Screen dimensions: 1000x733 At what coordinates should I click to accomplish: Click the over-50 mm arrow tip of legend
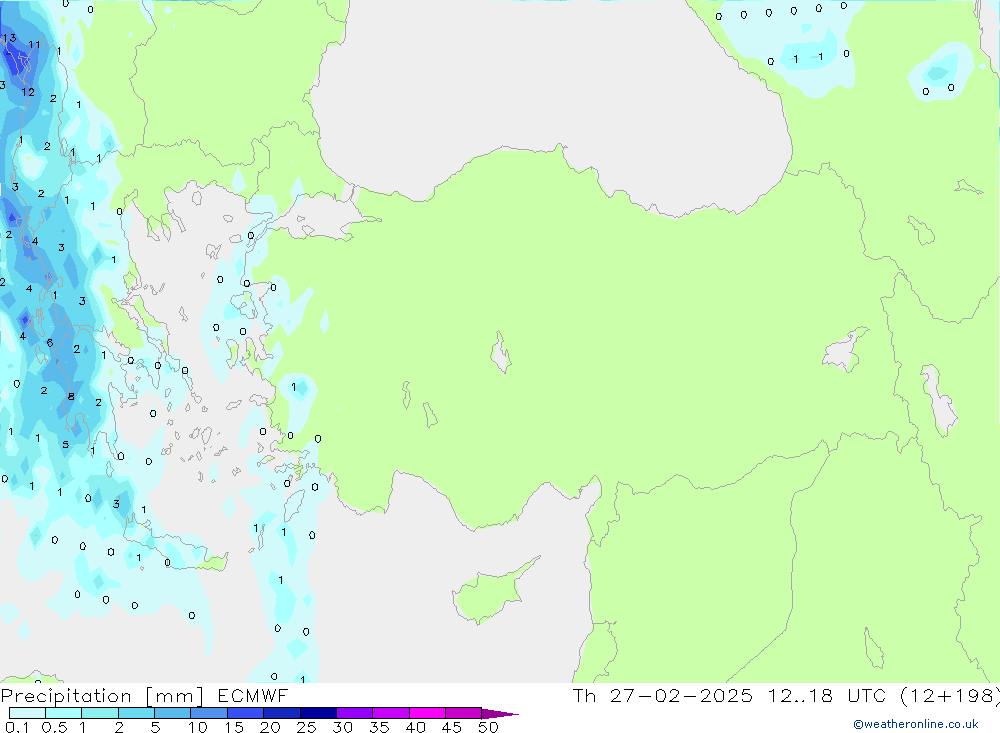[x=499, y=714]
